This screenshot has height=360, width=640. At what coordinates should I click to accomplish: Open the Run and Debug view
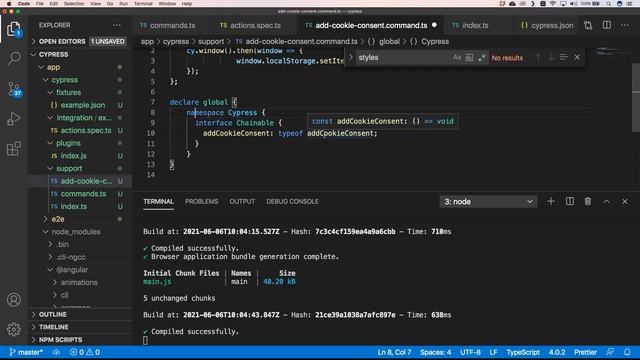(13, 119)
